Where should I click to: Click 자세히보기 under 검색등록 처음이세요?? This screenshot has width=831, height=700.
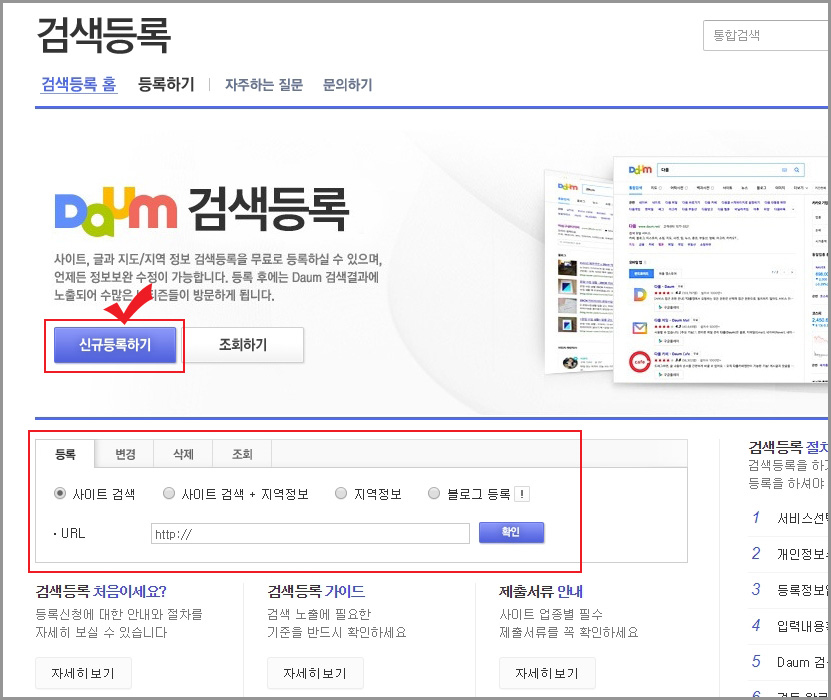83,673
